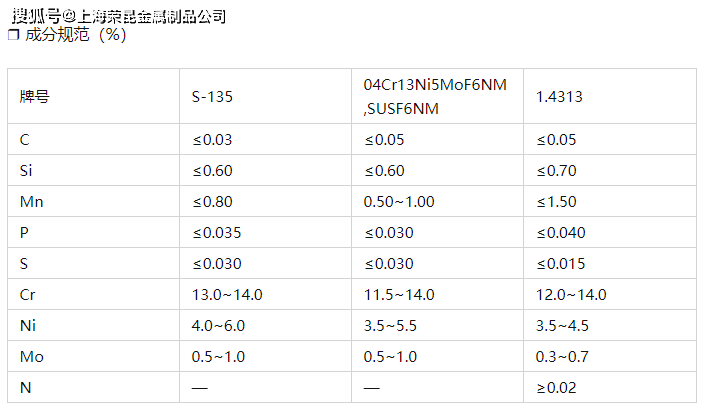Click the 4.0~6.0 nickel range
The height and width of the screenshot is (415, 704).
click(218, 326)
